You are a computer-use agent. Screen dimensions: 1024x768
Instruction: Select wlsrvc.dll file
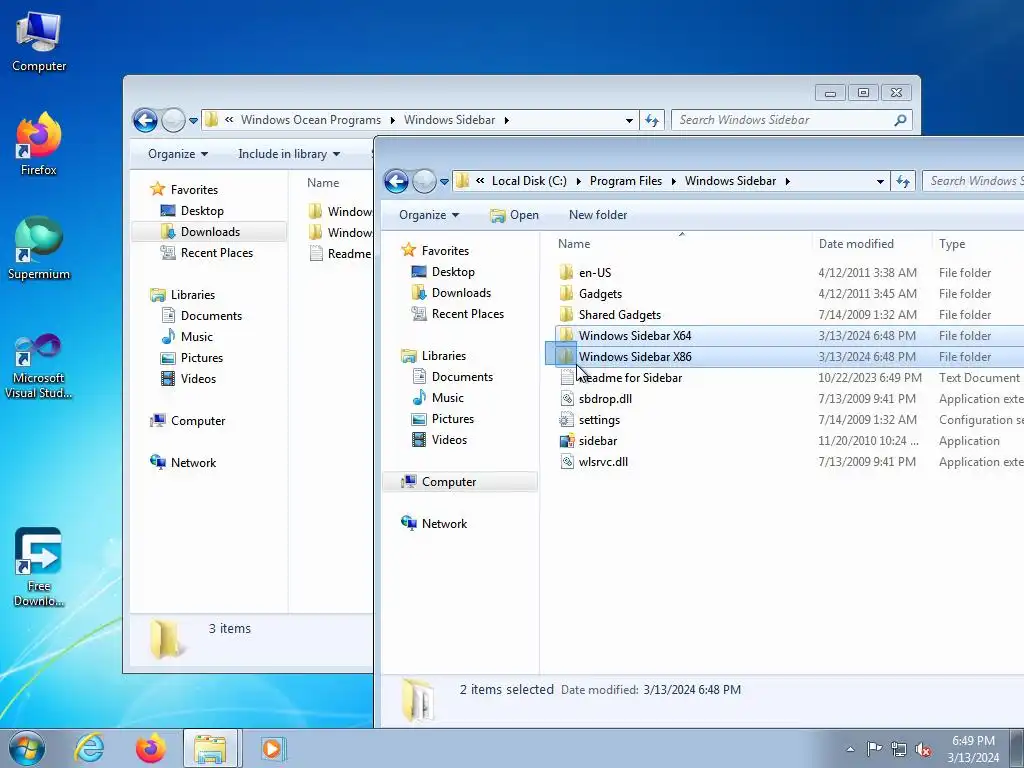603,462
